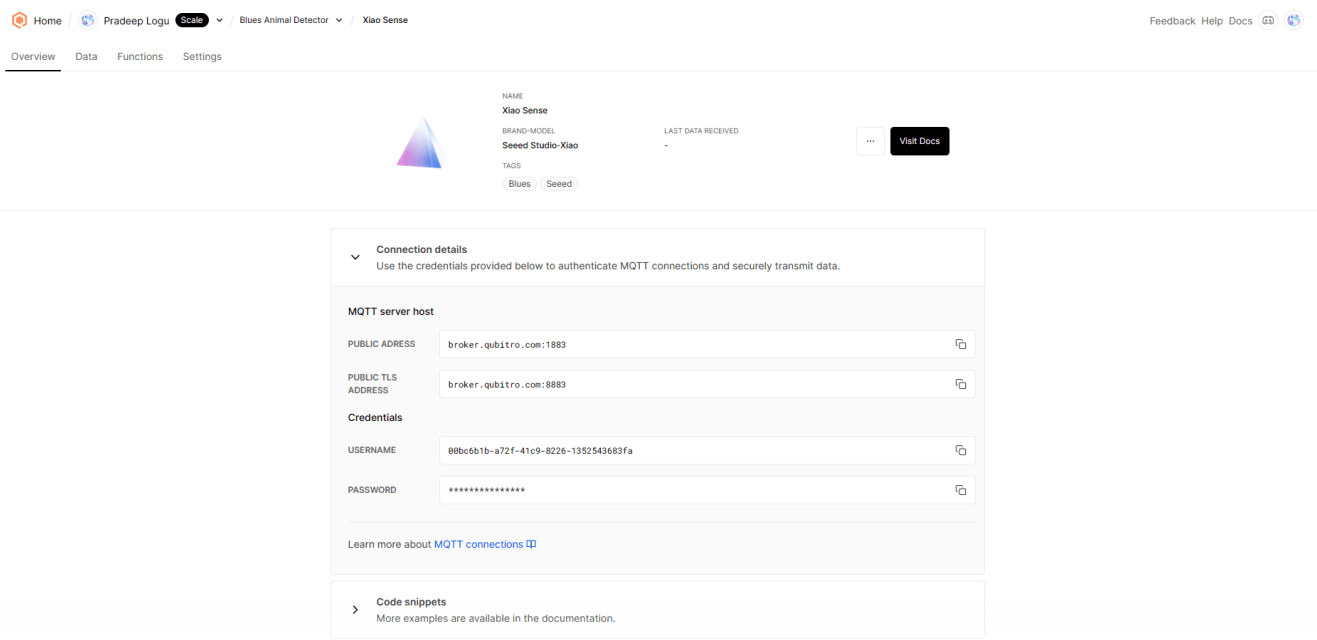
Task: Open the Docs link in header
Action: point(1240,20)
